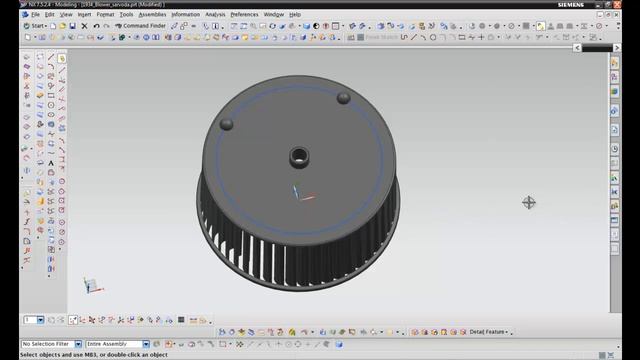Open the Window menu

coord(273,14)
